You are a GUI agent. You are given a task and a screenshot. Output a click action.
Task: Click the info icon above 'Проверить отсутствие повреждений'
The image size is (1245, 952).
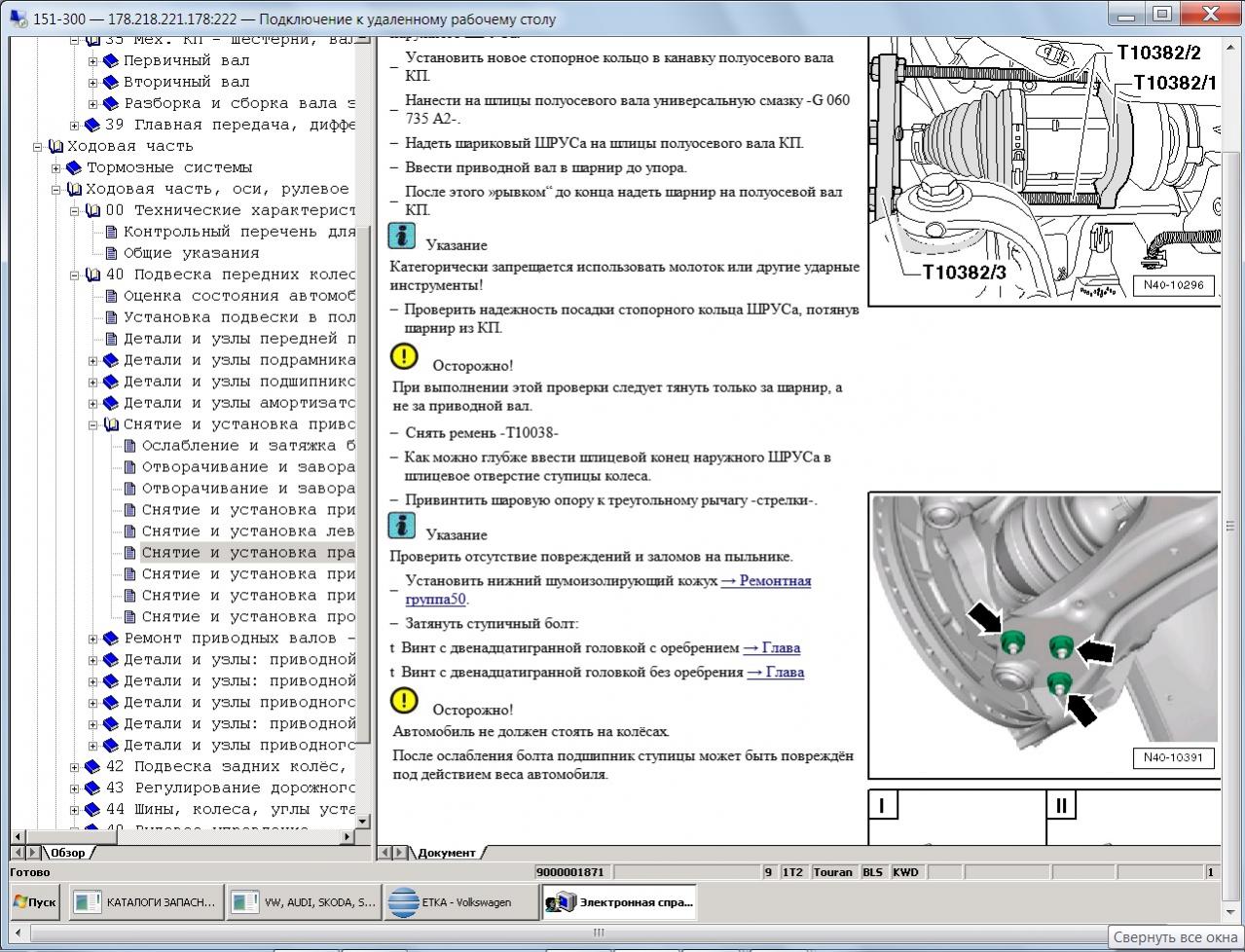[402, 526]
